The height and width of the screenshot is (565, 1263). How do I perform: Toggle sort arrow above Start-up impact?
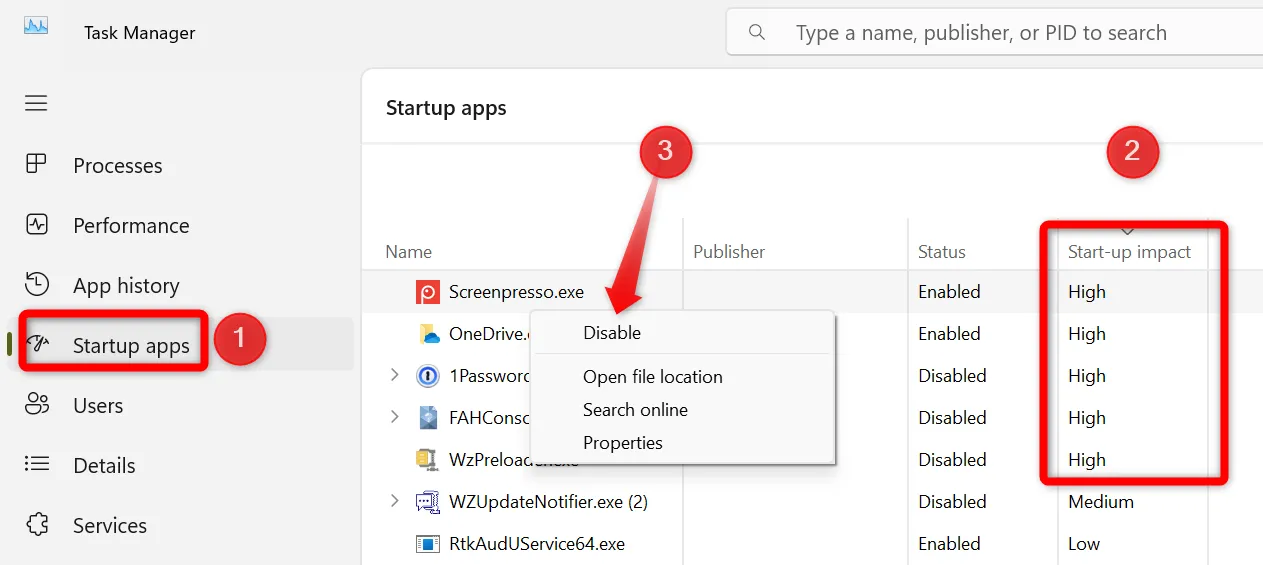point(1129,231)
